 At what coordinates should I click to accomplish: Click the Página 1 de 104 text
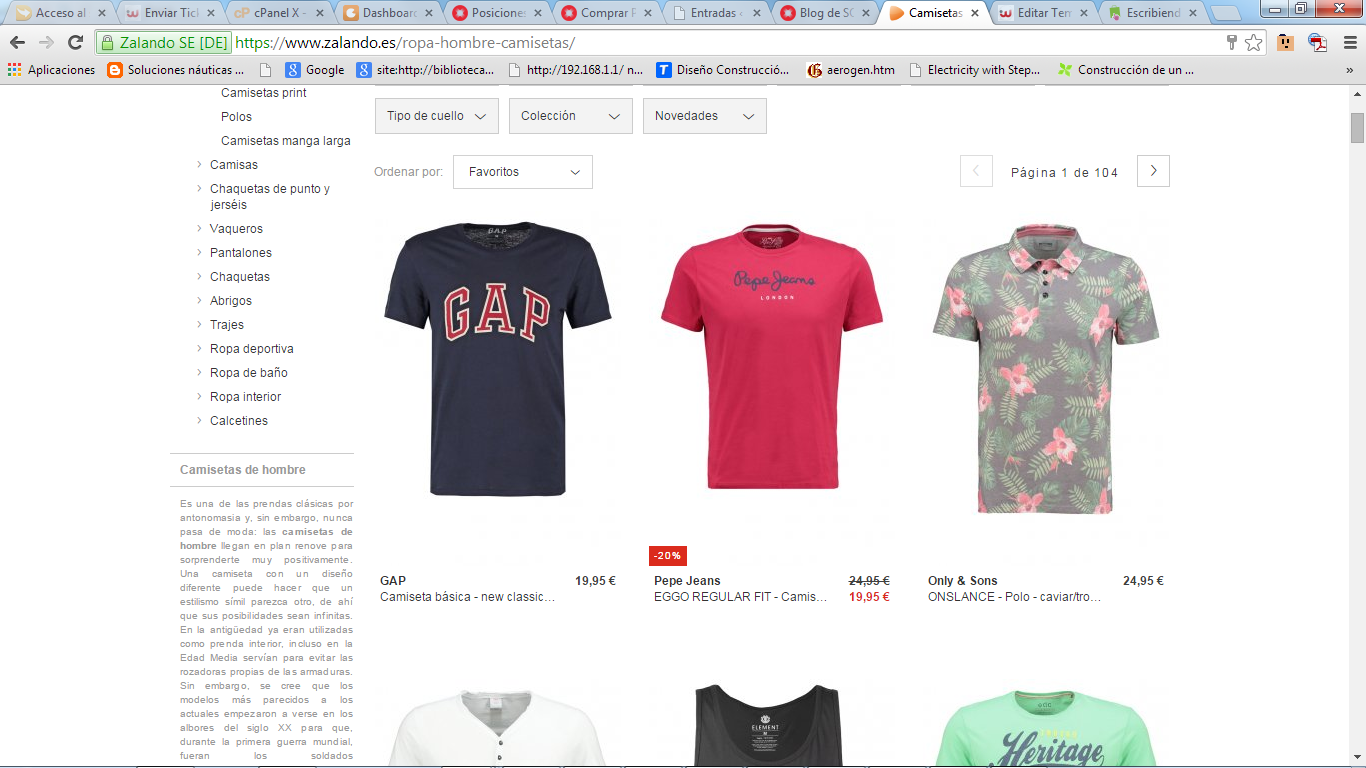1064,172
